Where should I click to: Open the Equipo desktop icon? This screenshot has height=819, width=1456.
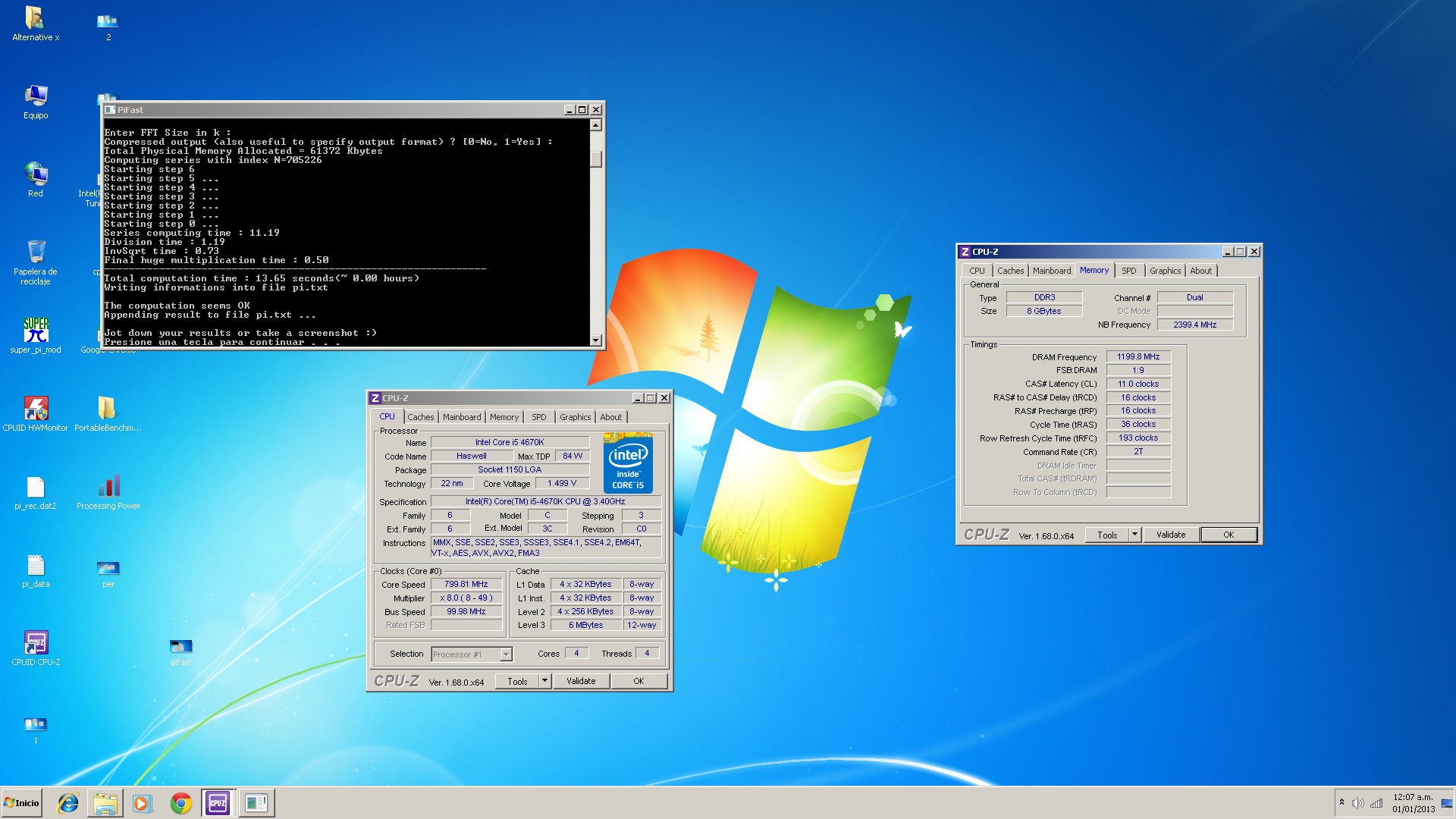(36, 102)
